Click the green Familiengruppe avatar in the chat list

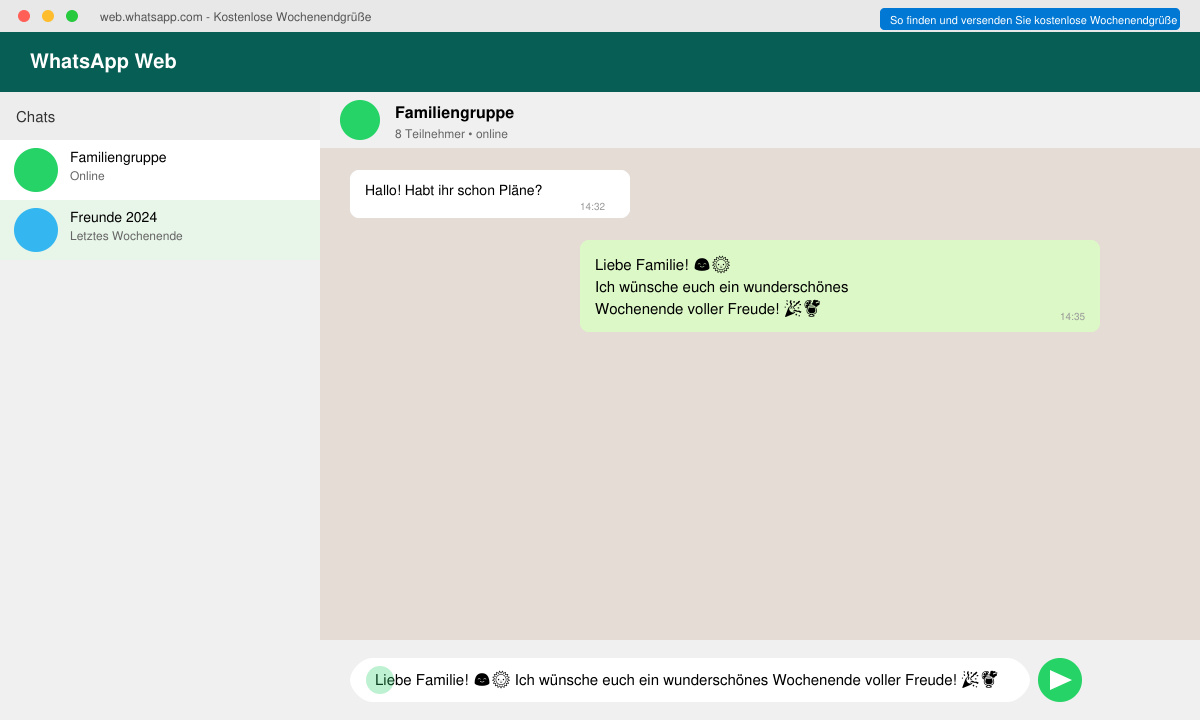click(36, 170)
